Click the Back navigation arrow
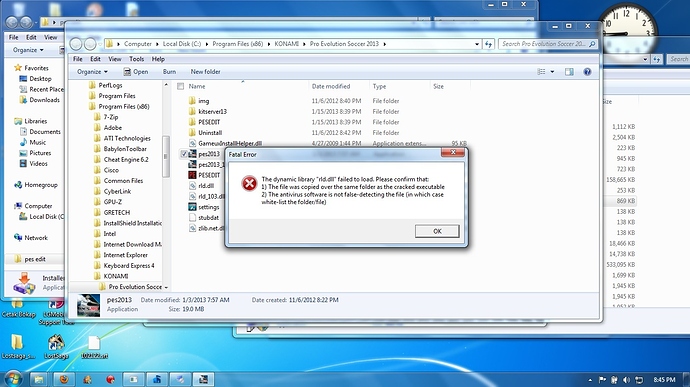This screenshot has width=690, height=387. 76,44
